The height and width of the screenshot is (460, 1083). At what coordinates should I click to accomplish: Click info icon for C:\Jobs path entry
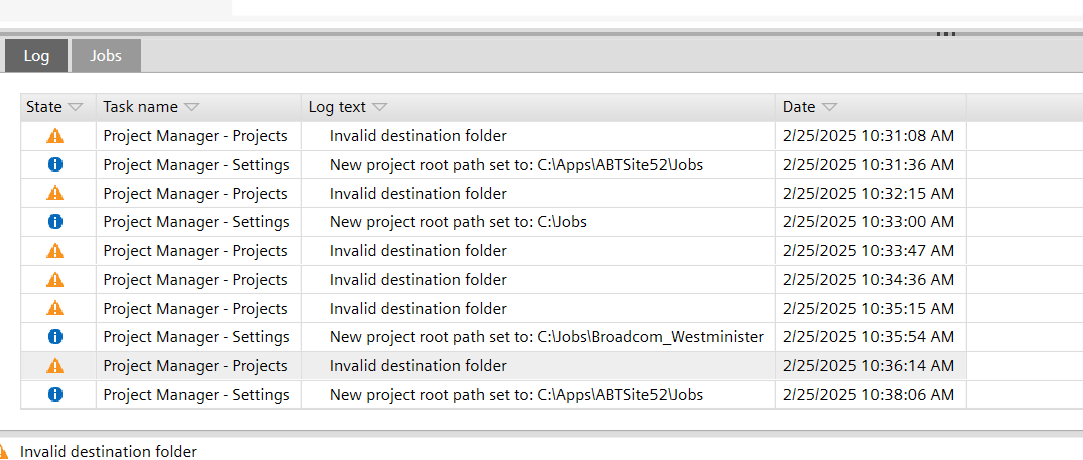pyautogui.click(x=55, y=222)
